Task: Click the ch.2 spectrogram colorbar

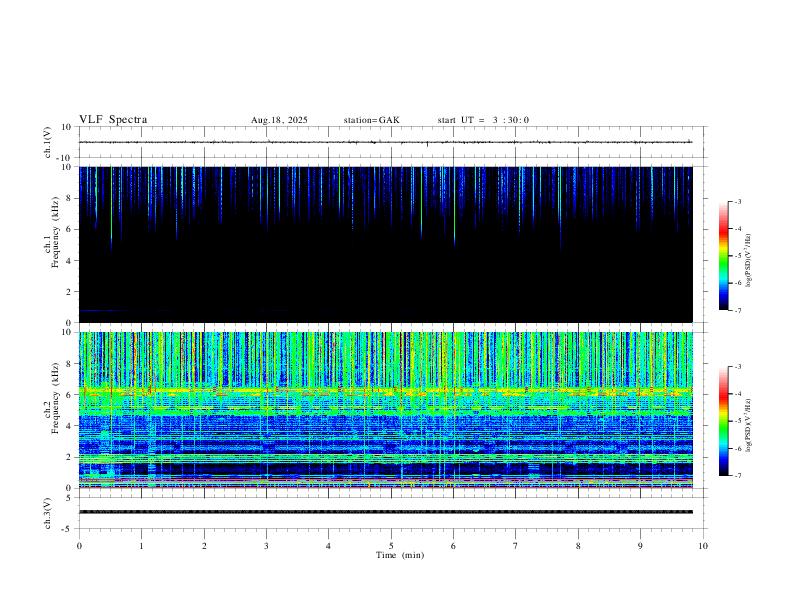Action: [x=723, y=421]
